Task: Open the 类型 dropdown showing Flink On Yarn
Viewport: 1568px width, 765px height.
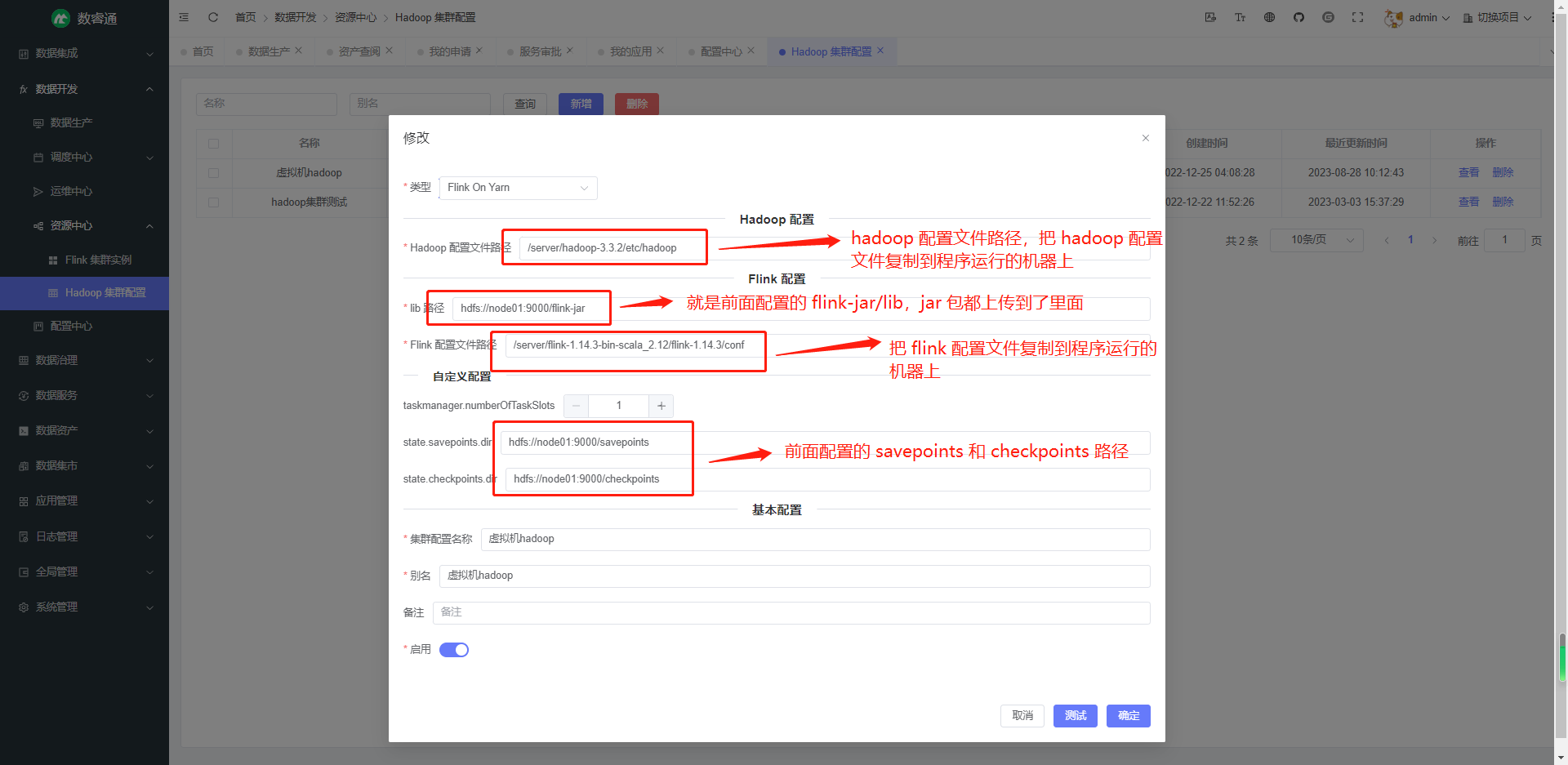Action: coord(517,188)
